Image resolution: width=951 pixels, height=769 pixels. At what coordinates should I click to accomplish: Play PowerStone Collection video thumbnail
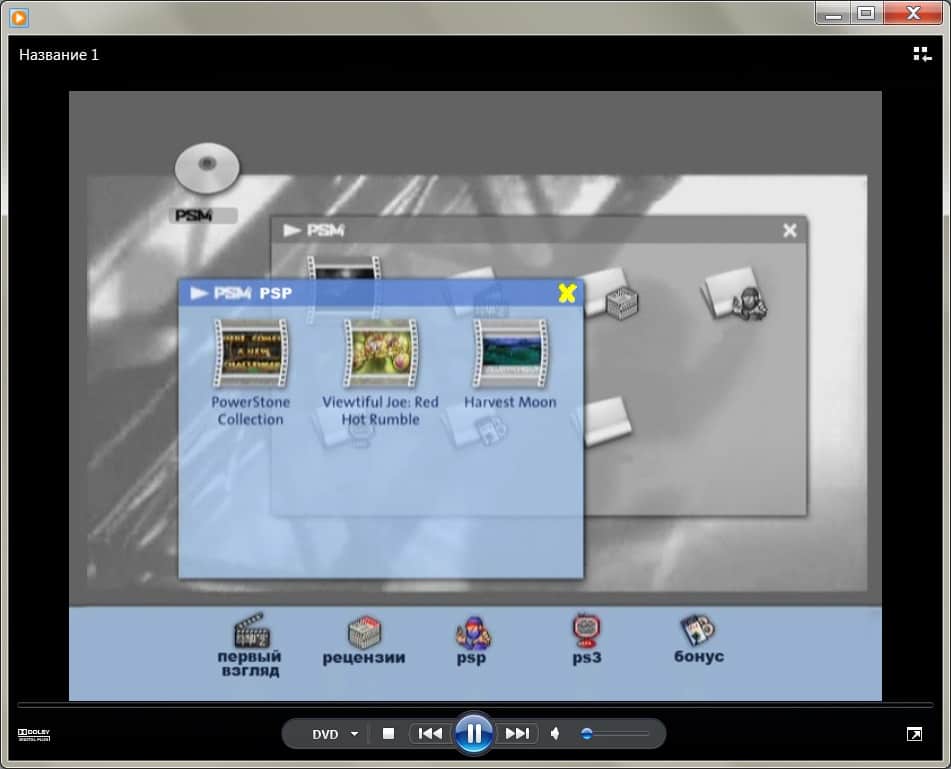250,353
